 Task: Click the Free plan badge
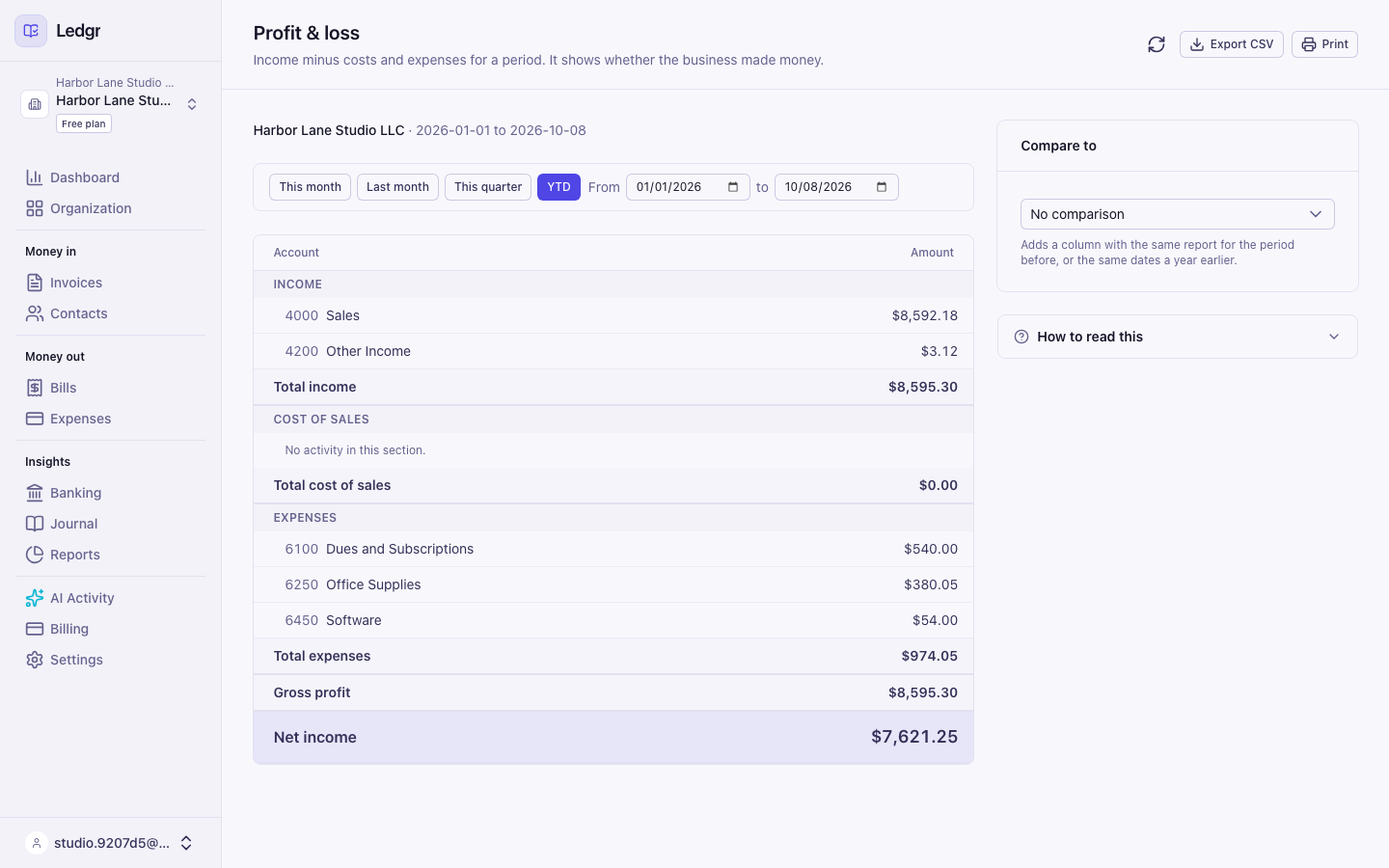[84, 123]
